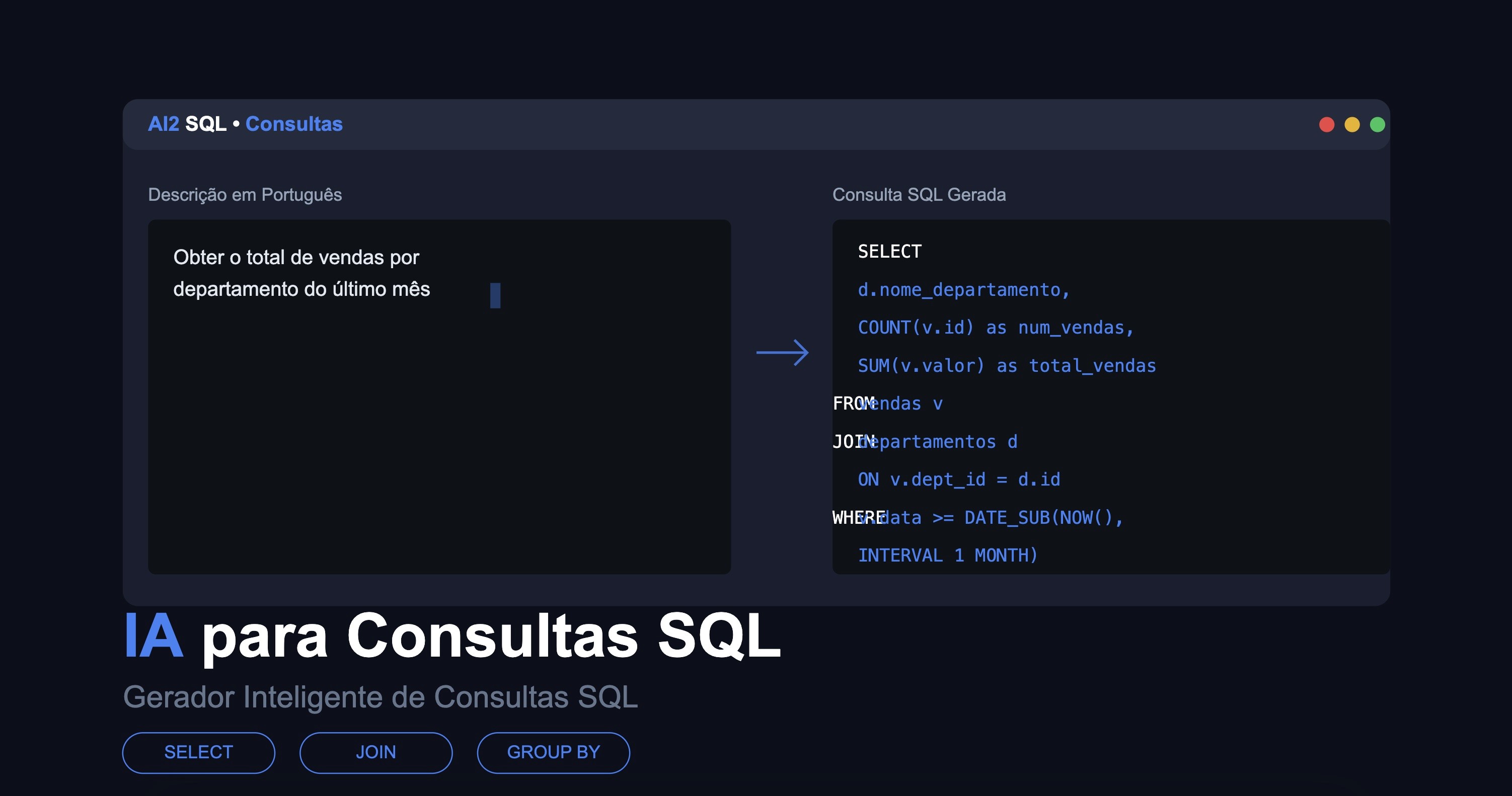
Task: Click the green window dot
Action: 1378,124
